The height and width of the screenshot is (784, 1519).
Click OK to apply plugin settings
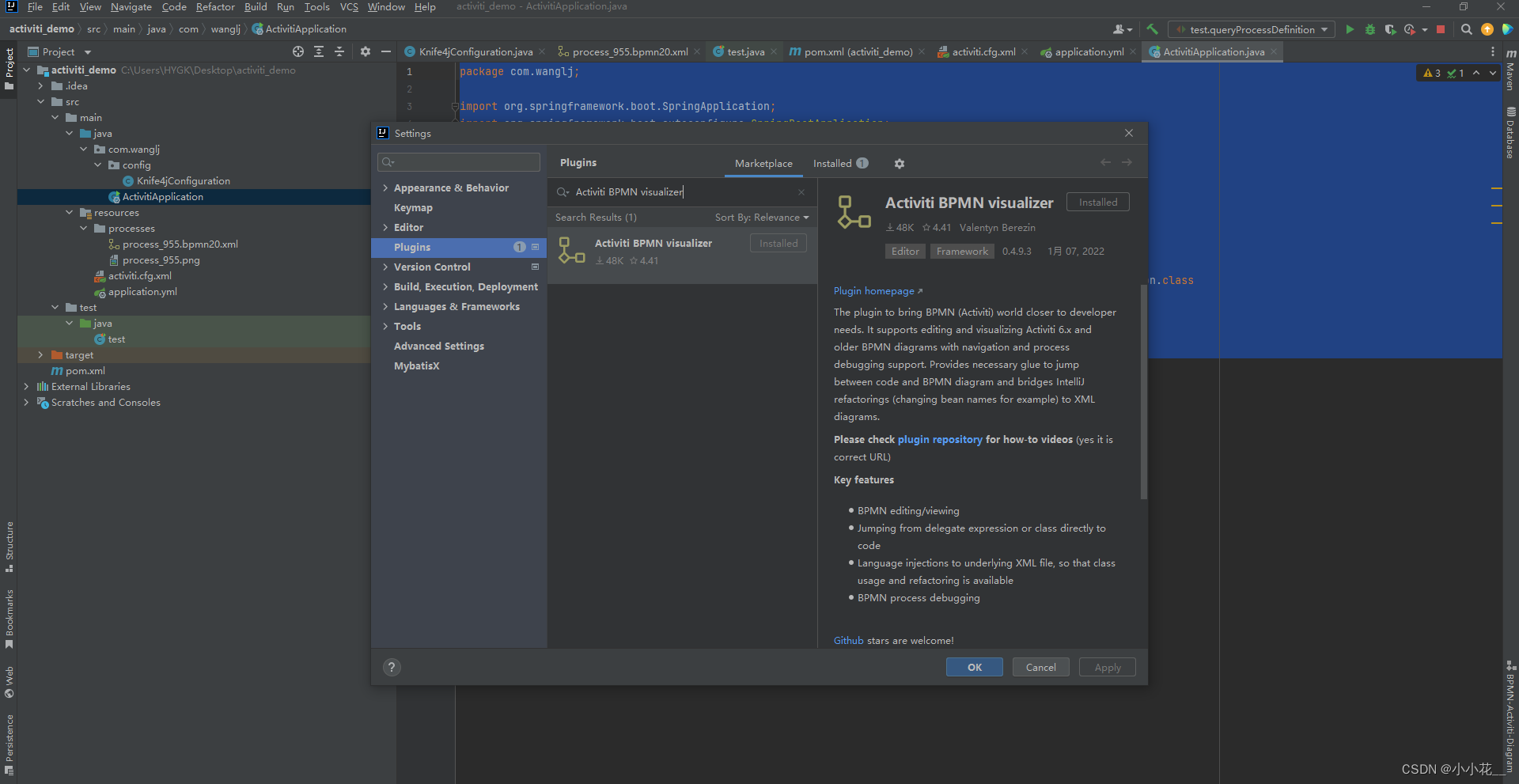coord(974,667)
